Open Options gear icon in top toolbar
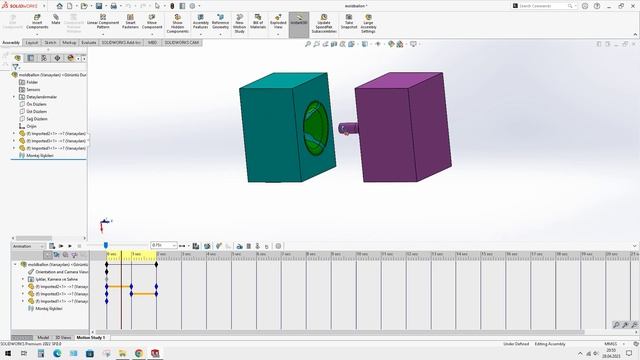 (193, 6)
